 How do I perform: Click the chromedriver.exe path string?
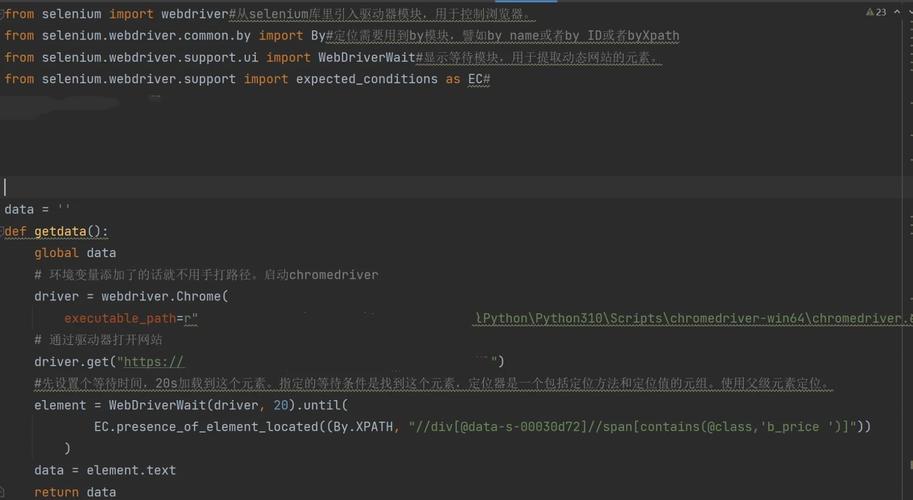[x=692, y=319]
